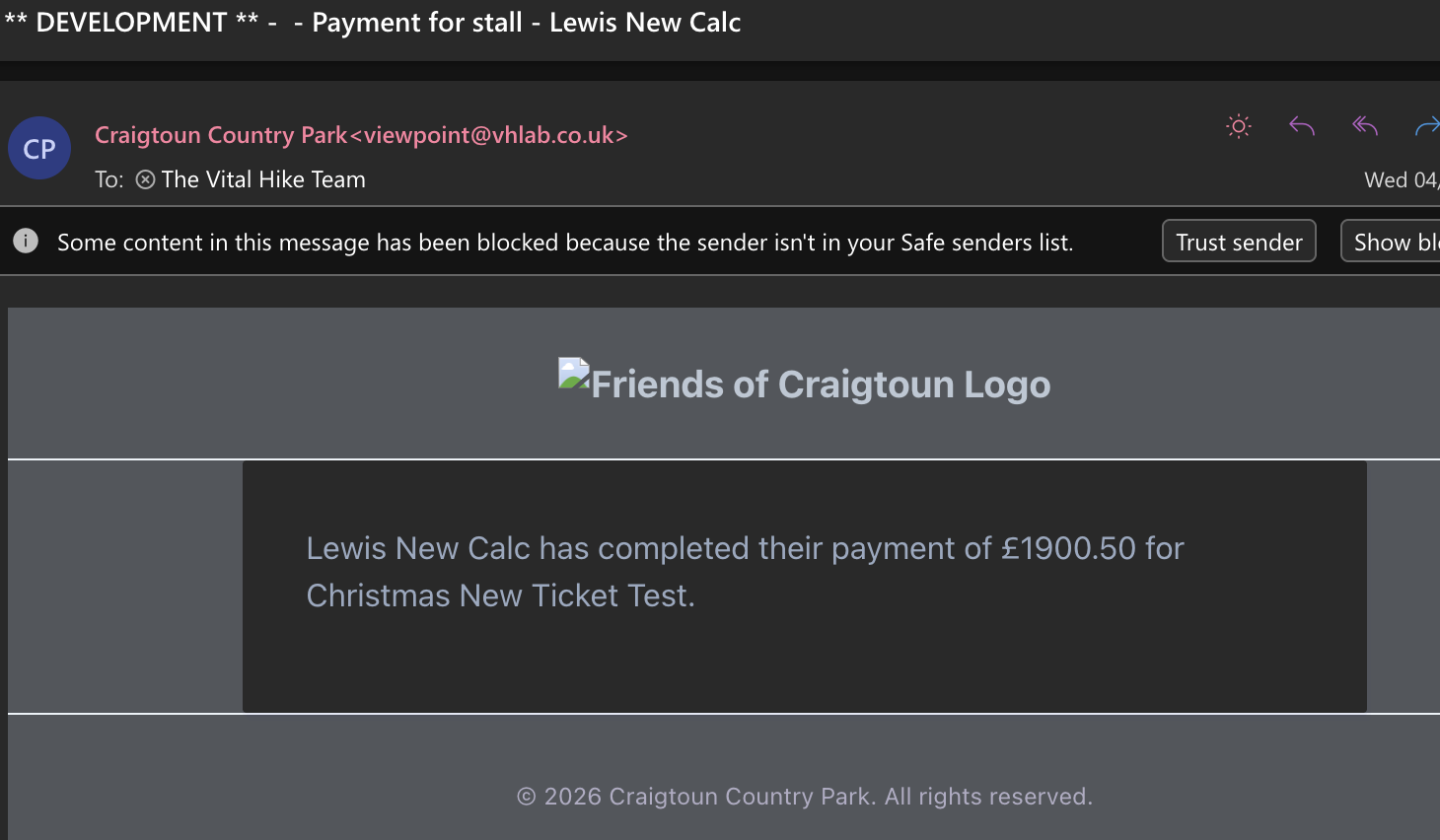Click the To: label in header
The height and width of the screenshot is (840, 1440).
[108, 179]
